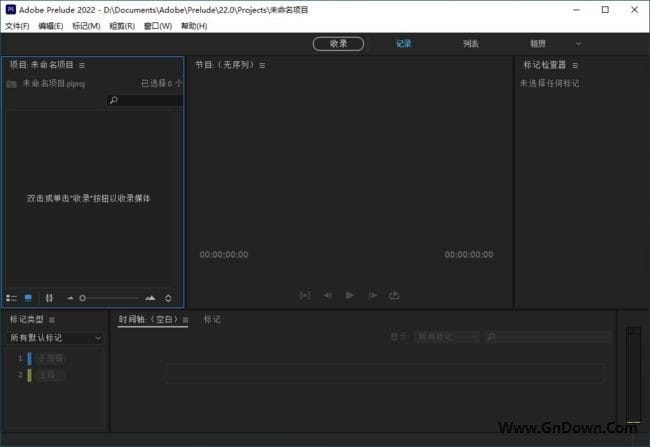Expand the 所有默认标记 dropdown

click(55, 338)
